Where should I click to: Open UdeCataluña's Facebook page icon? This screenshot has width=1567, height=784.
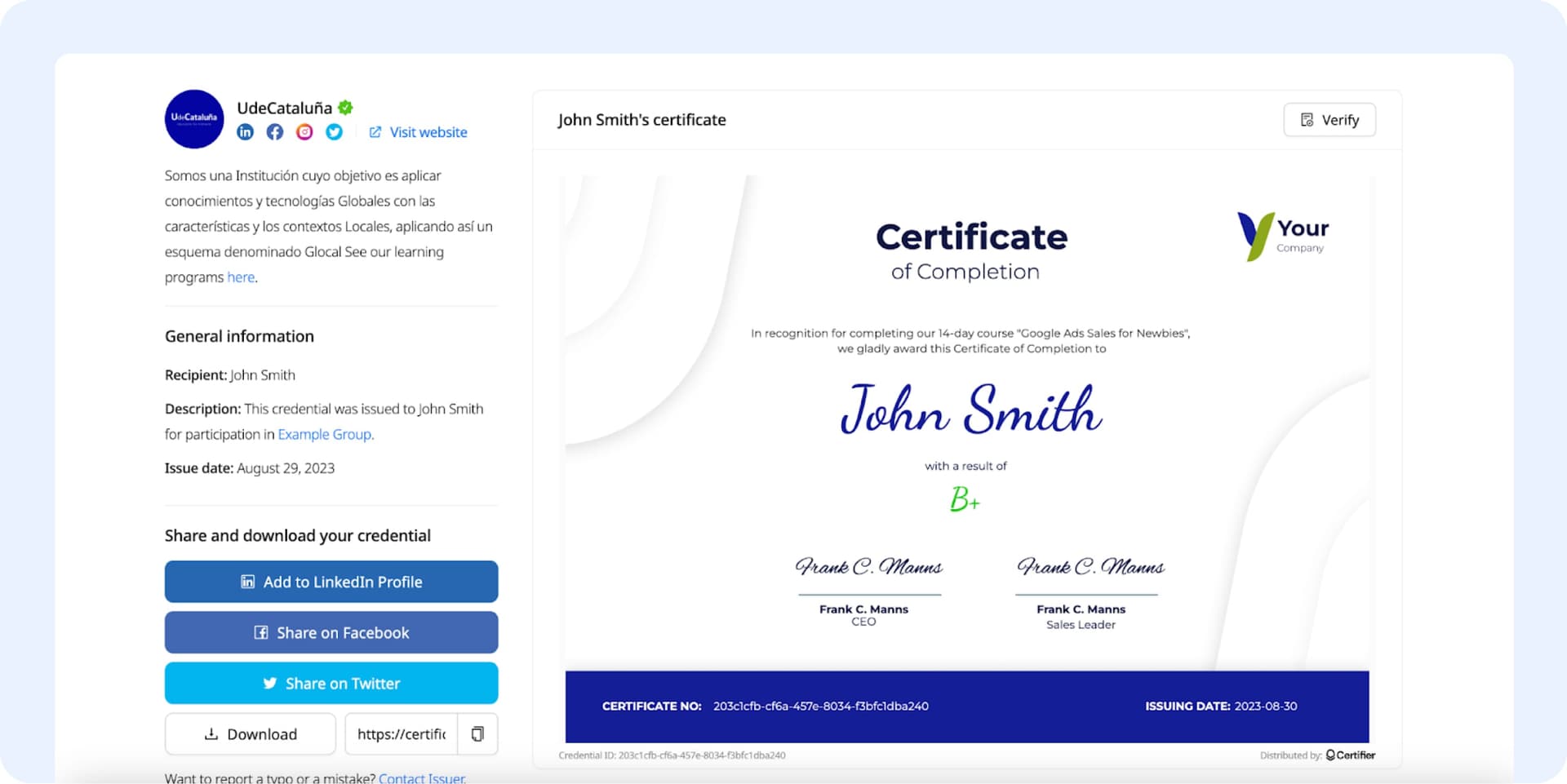coord(275,132)
